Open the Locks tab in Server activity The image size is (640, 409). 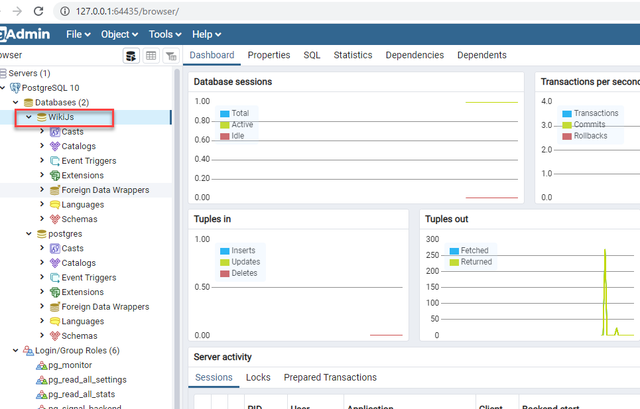[258, 377]
